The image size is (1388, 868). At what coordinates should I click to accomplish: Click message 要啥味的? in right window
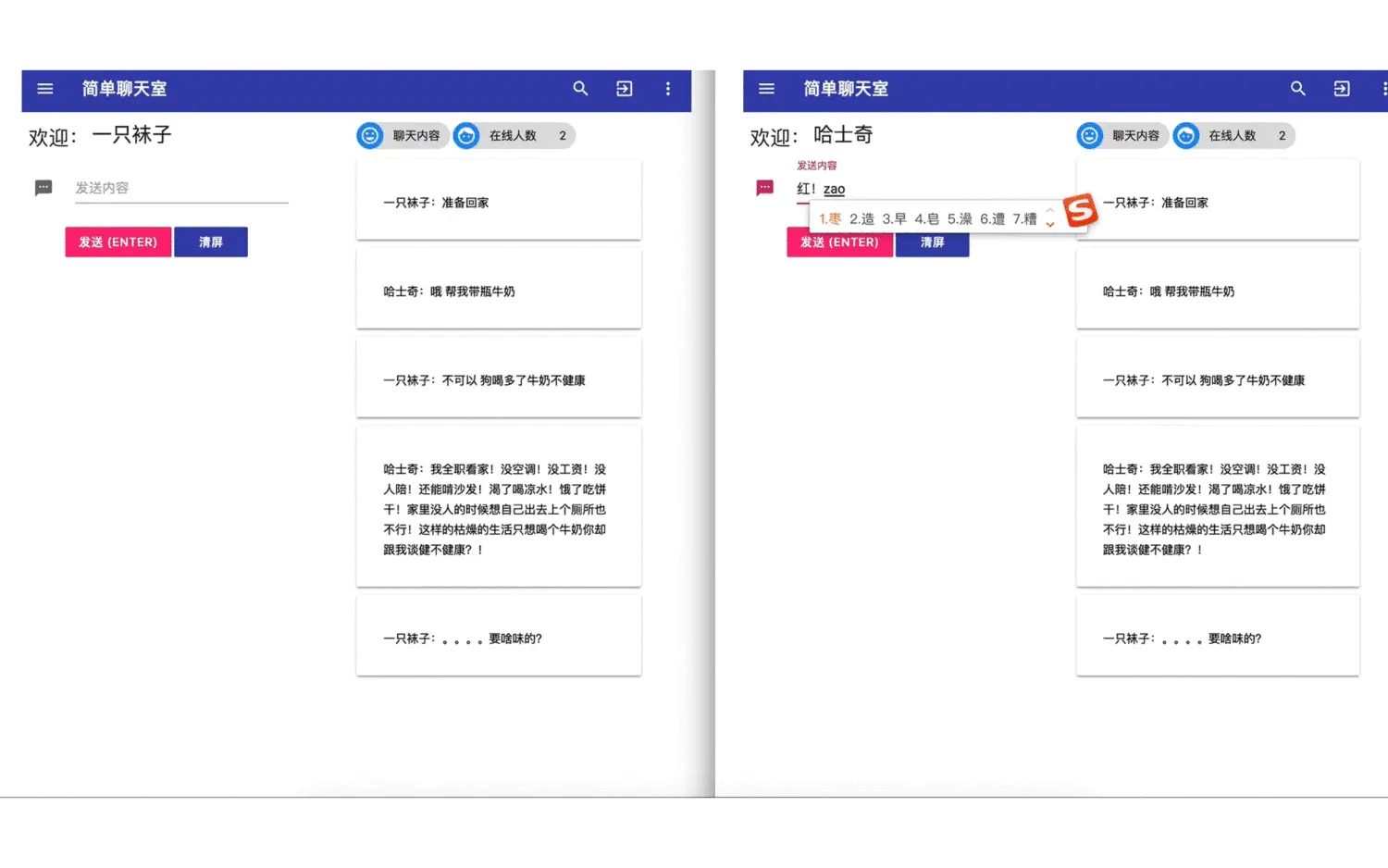point(1218,636)
